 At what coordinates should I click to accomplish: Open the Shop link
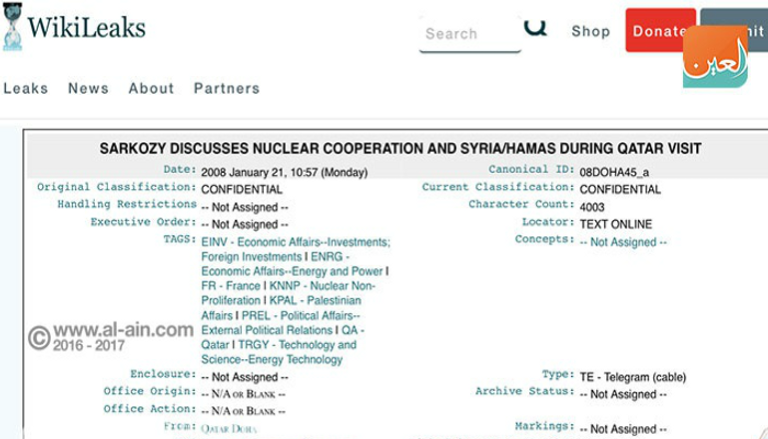(590, 31)
